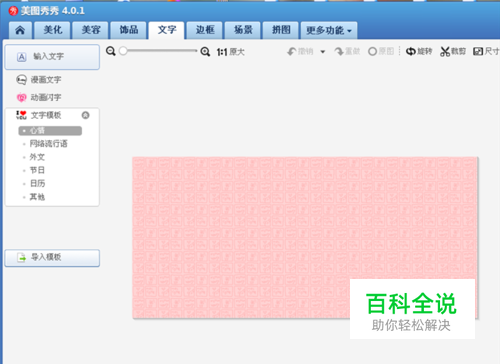Viewport: 500px width, 364px height.
Task: Switch to the 美容 tab
Action: coord(91,30)
